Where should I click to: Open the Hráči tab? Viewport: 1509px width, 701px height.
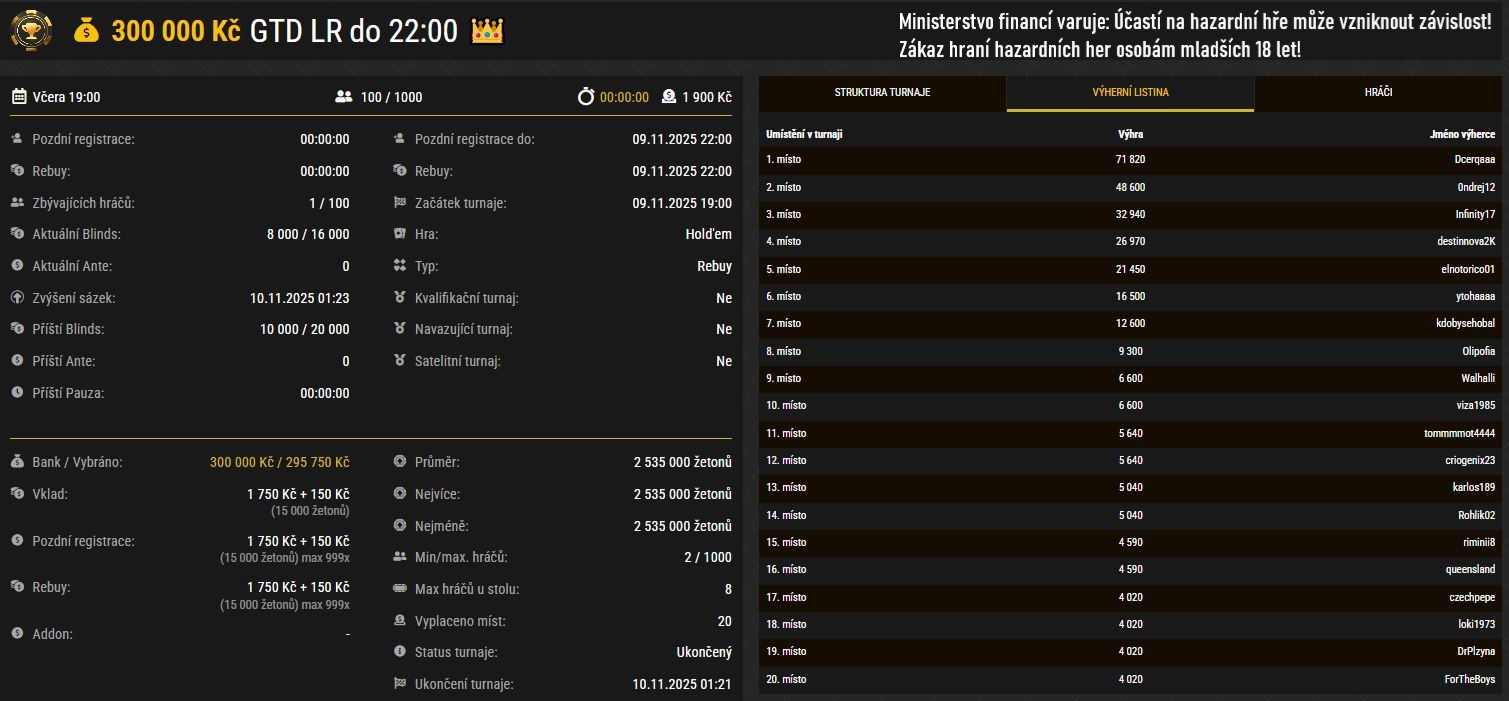tap(1378, 93)
